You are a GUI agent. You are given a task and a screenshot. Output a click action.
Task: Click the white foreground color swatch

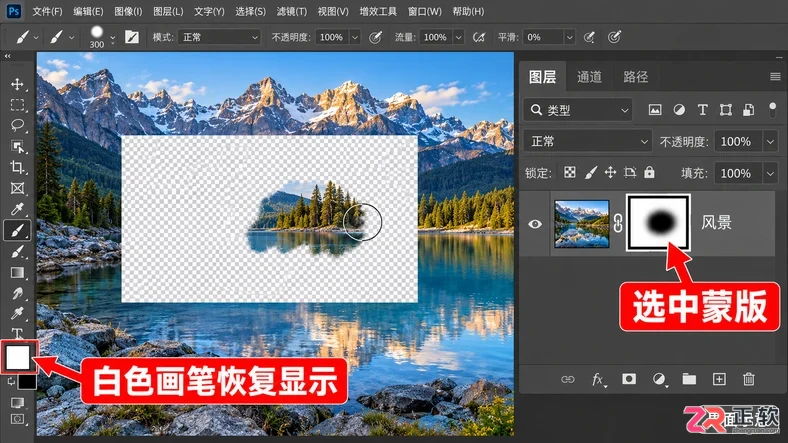18,357
